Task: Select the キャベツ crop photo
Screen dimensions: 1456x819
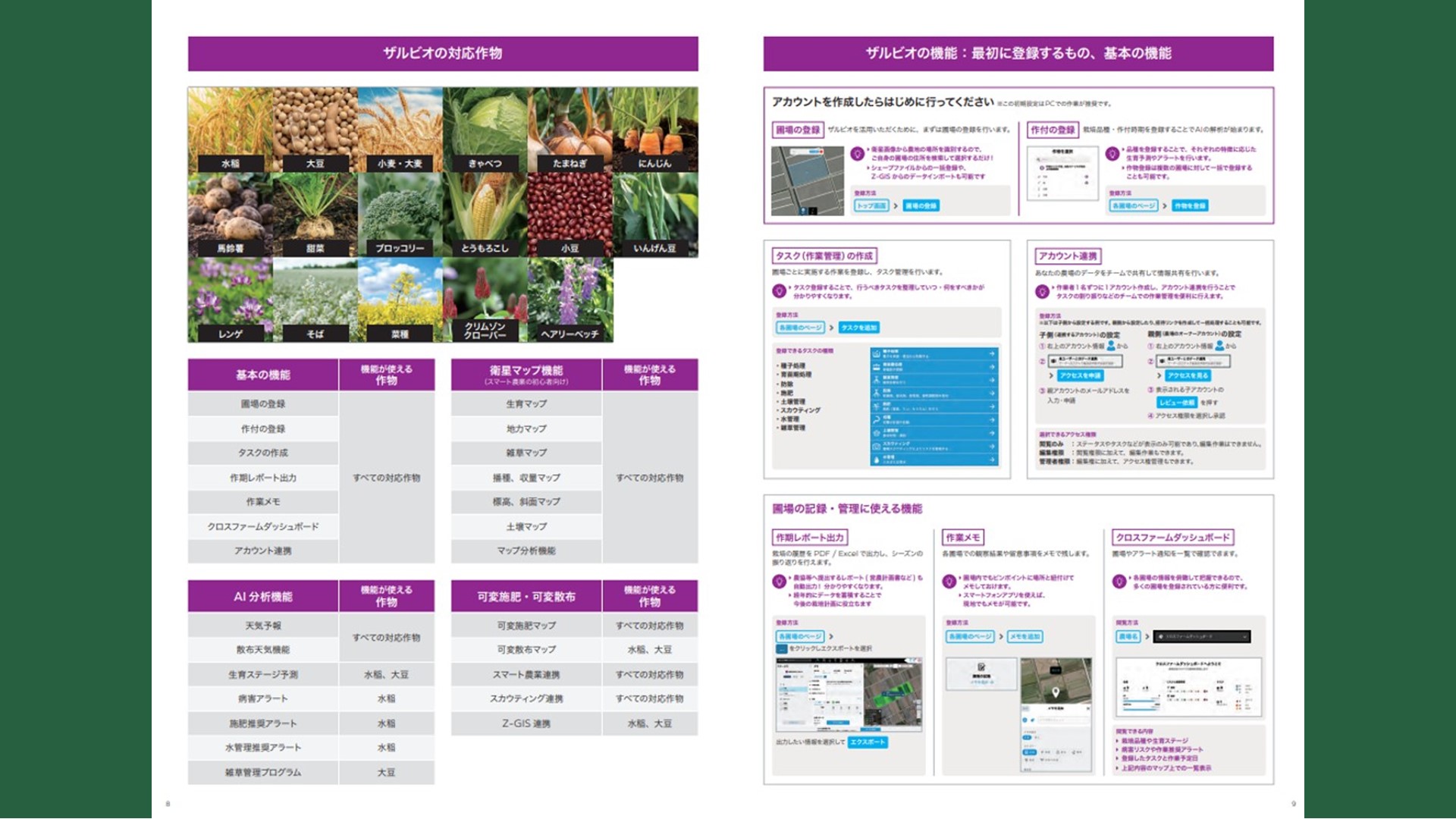Action: tap(485, 129)
